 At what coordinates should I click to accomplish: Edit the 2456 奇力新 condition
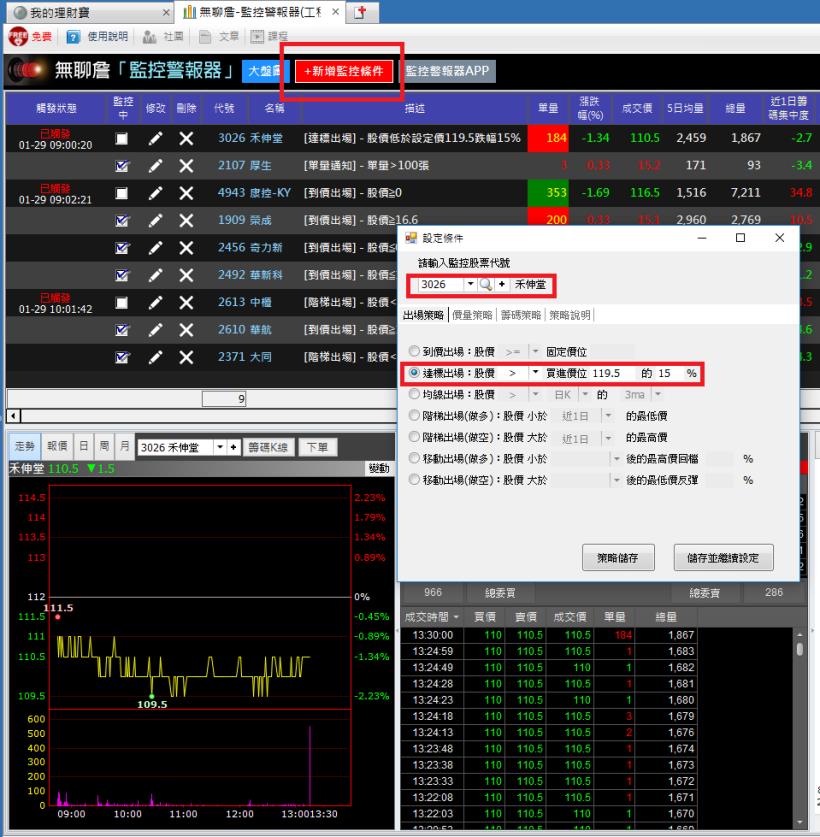[x=155, y=248]
